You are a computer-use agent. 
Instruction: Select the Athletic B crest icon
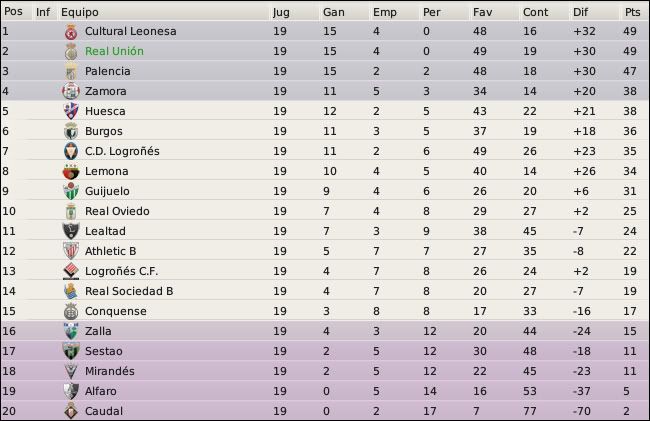click(71, 251)
